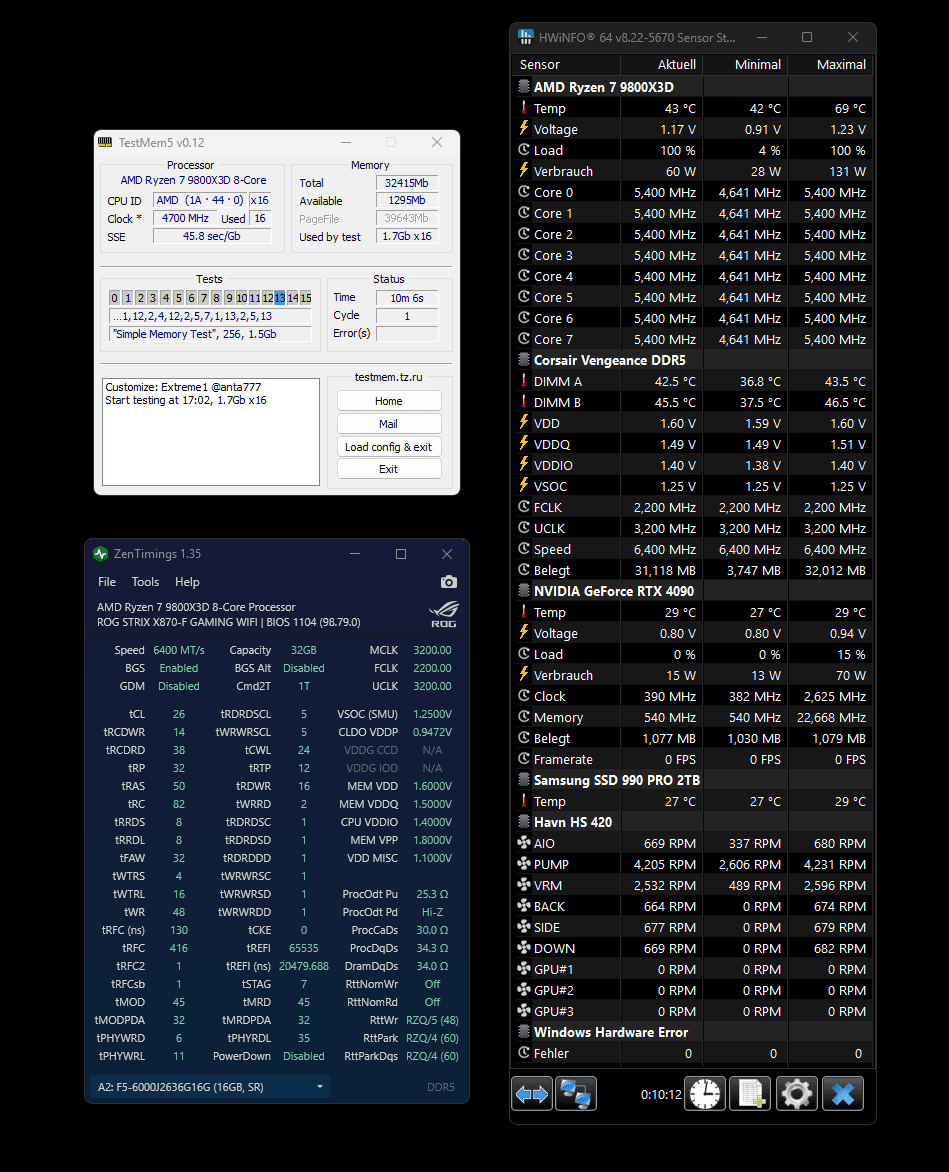The image size is (949, 1172).
Task: Click the Time field showing 10m 6s
Action: click(x=407, y=297)
